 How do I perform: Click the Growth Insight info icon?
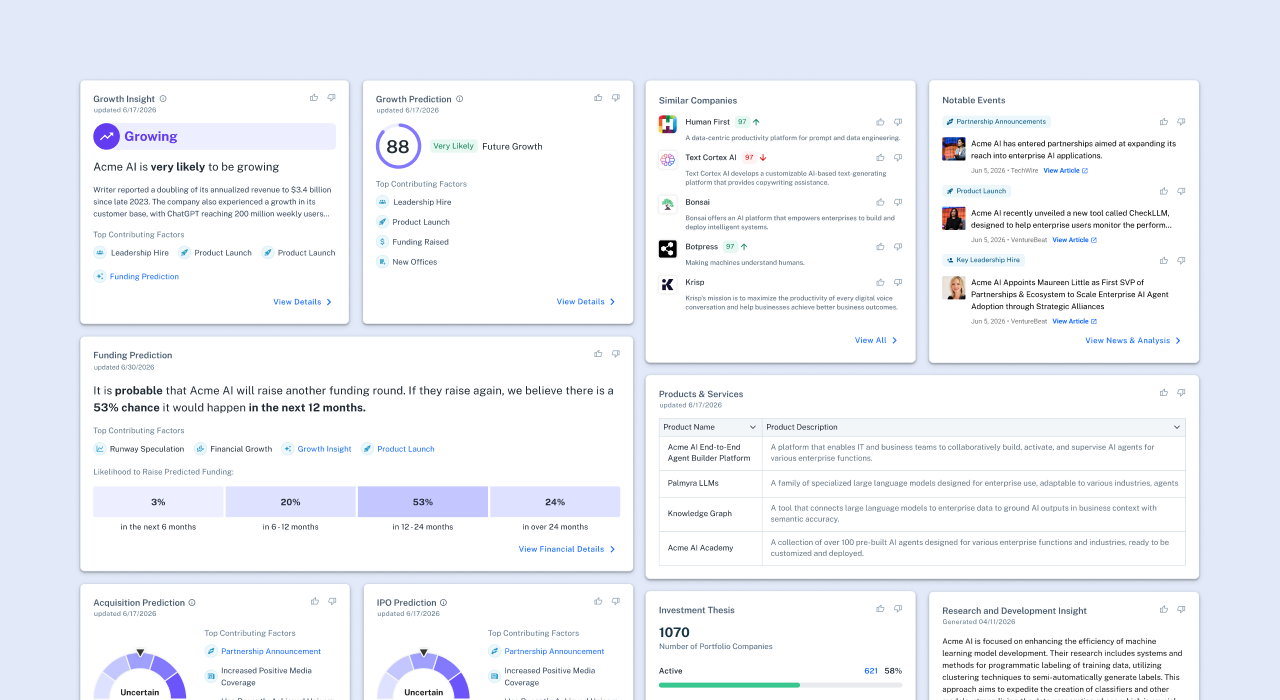163,99
